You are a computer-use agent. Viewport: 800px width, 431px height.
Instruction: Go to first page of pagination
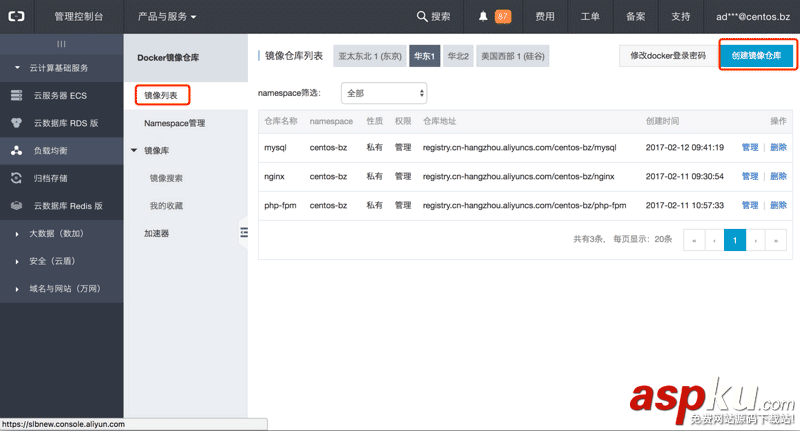(x=694, y=240)
